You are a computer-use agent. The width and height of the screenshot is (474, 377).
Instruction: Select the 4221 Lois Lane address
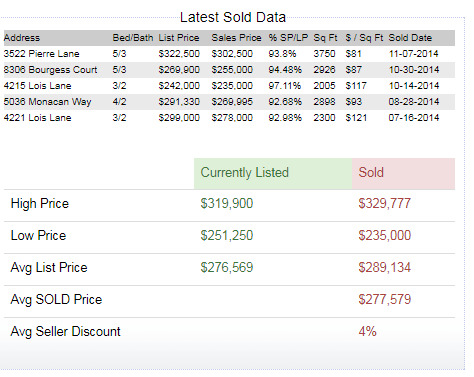point(37,118)
